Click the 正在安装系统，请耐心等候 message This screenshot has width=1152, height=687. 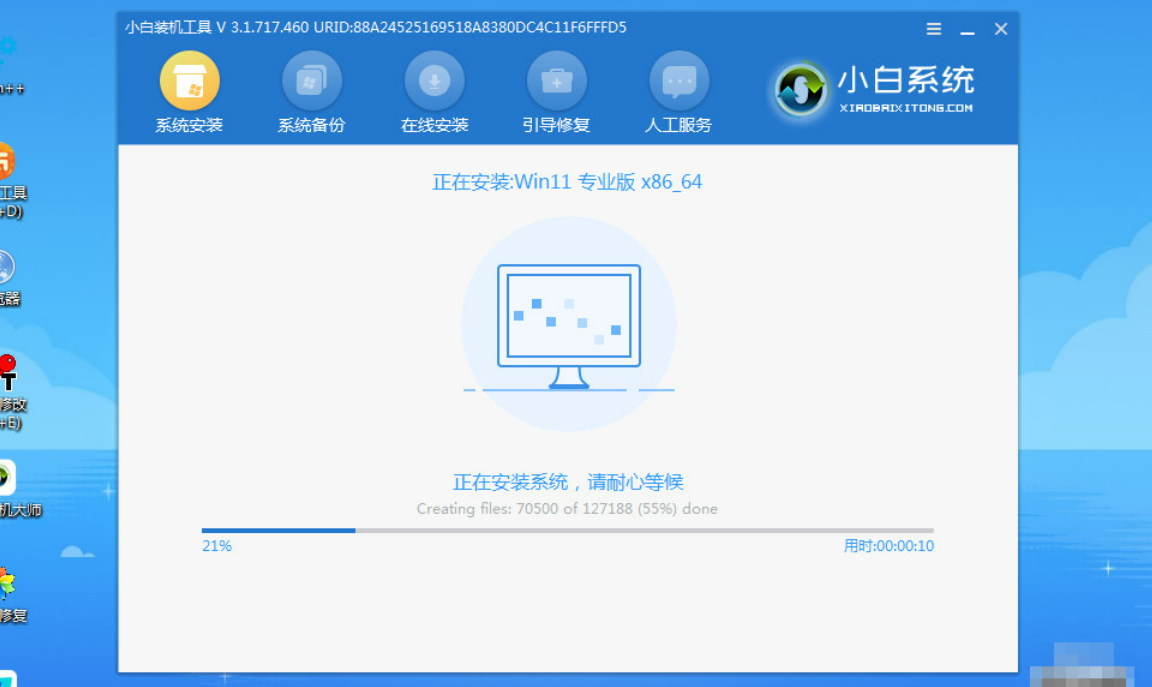(568, 482)
